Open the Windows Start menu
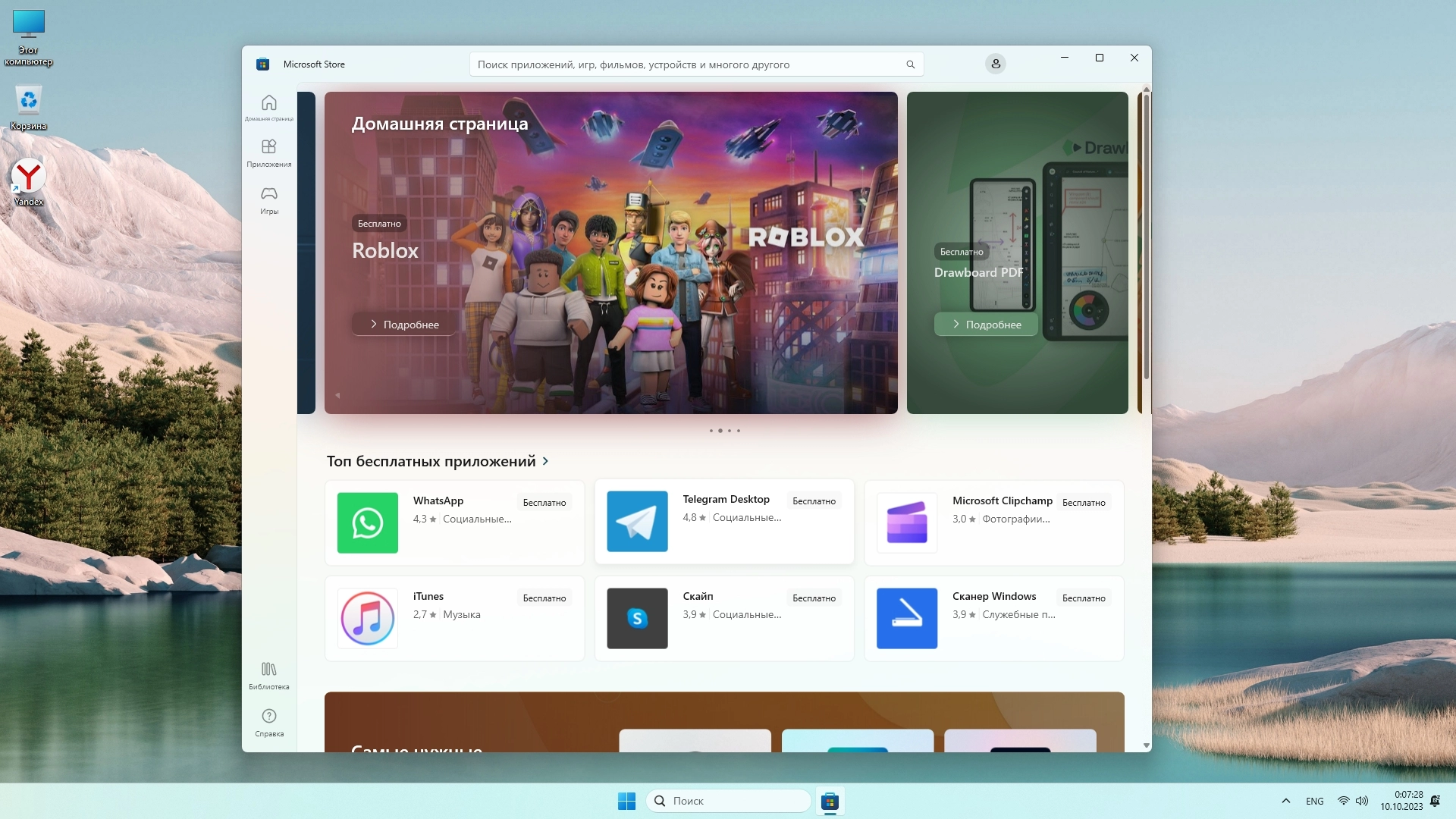The width and height of the screenshot is (1456, 819). 626,801
